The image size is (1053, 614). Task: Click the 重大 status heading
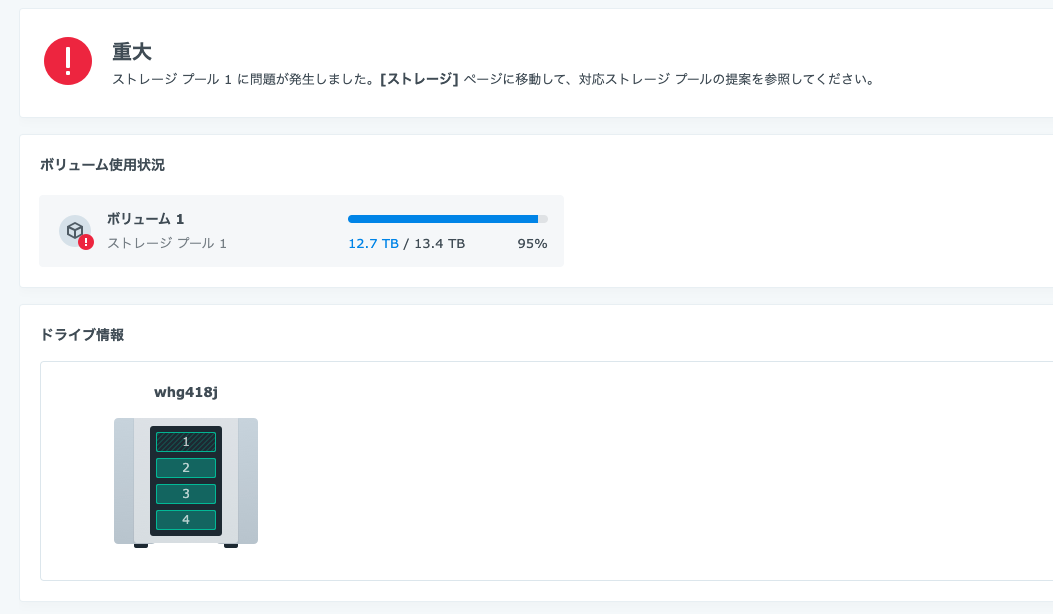point(132,52)
